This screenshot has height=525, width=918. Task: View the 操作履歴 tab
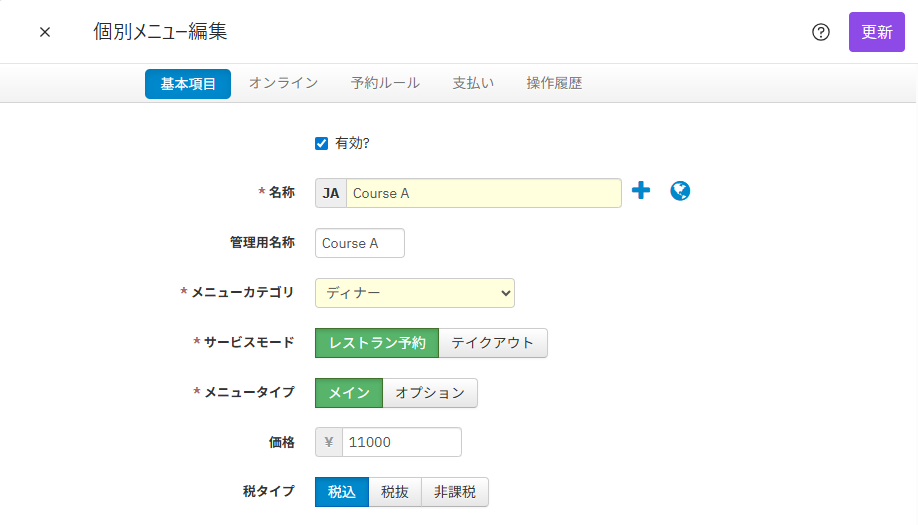tap(554, 83)
